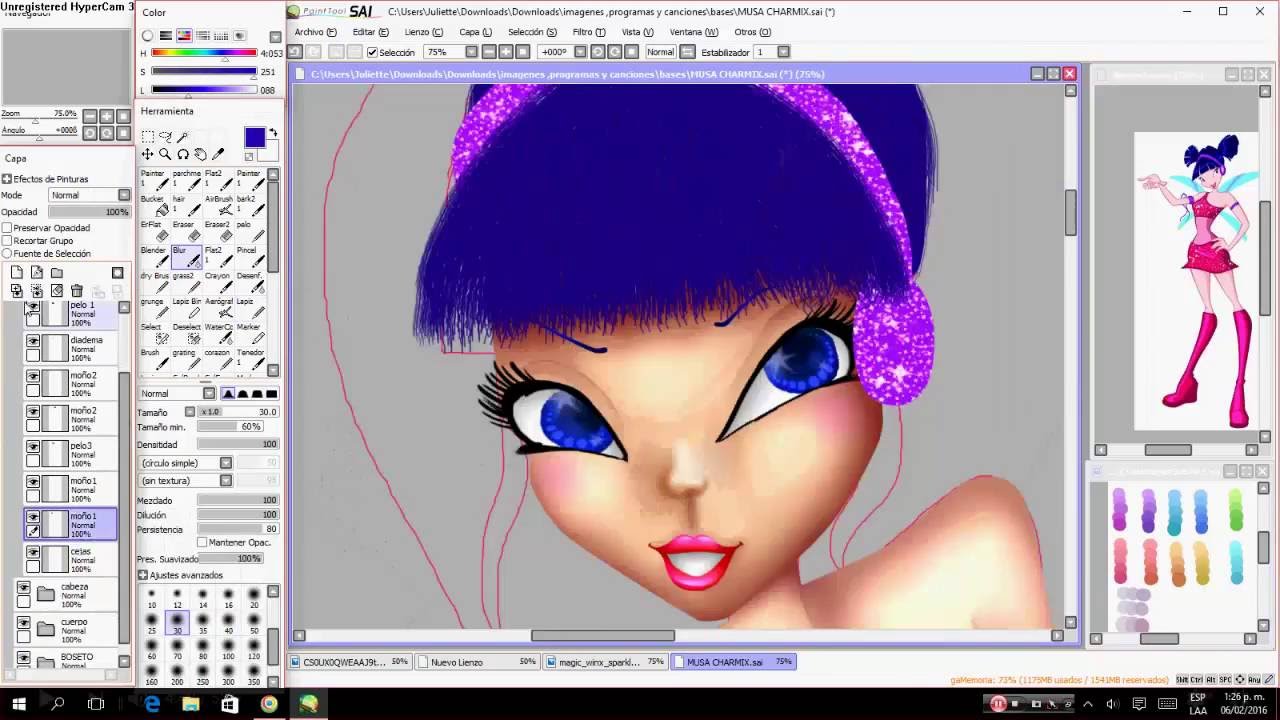Choose the Select pen tool
Image resolution: width=1280 pixels, height=720 pixels.
(155, 333)
